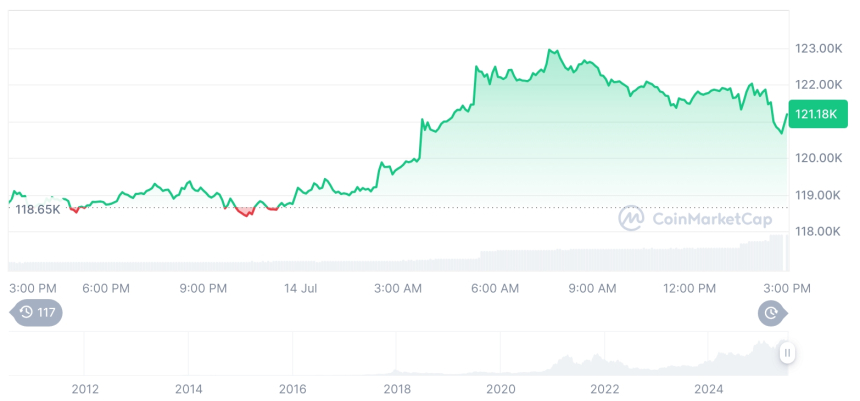Click the 12:00 PM time axis label
This screenshot has height=401, width=860.
coord(690,288)
